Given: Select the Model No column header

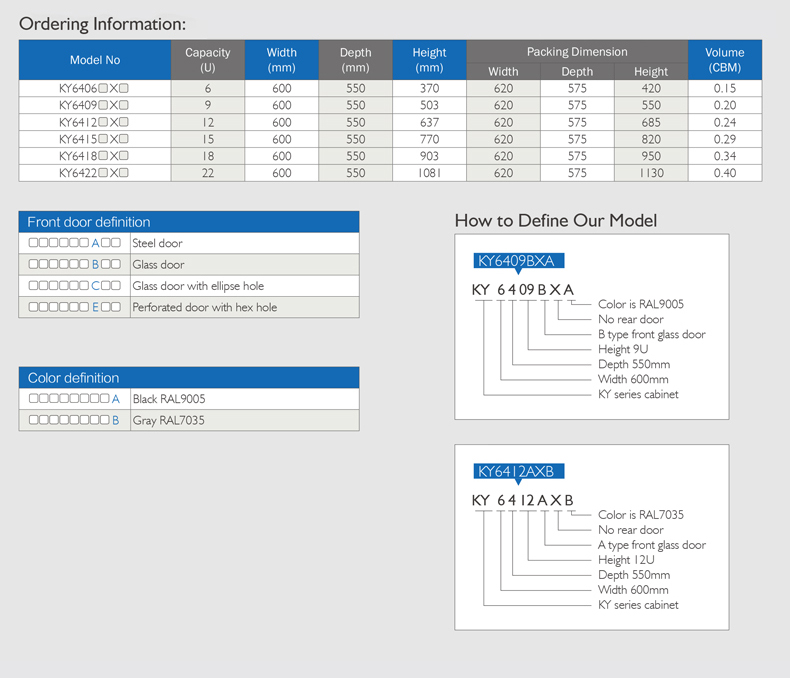Looking at the screenshot, I should point(95,60).
